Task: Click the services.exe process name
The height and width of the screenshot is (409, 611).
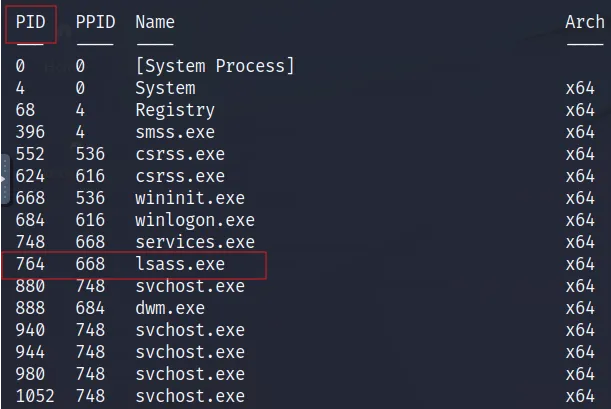Action: [x=195, y=242]
